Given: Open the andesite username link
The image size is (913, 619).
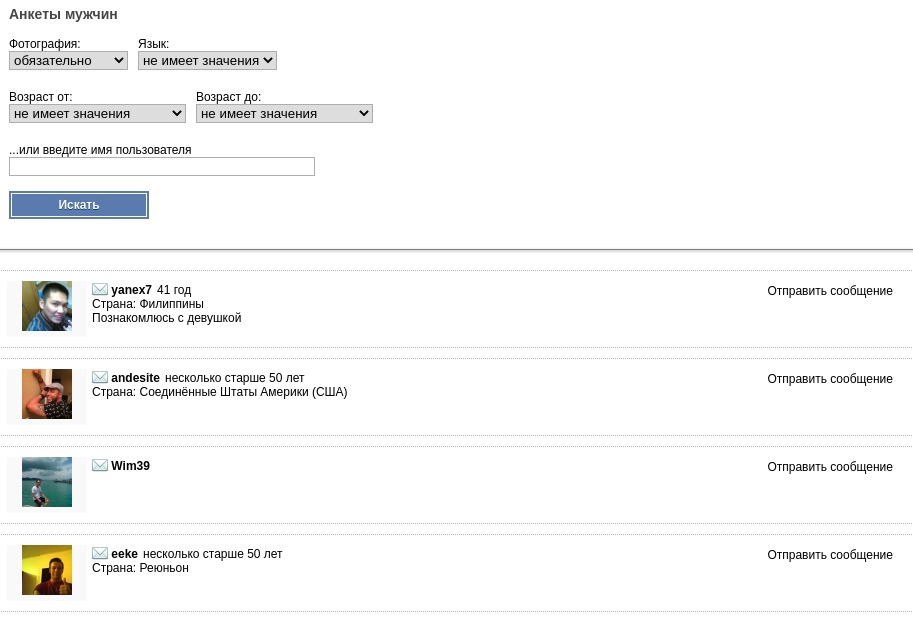Looking at the screenshot, I should (x=135, y=378).
